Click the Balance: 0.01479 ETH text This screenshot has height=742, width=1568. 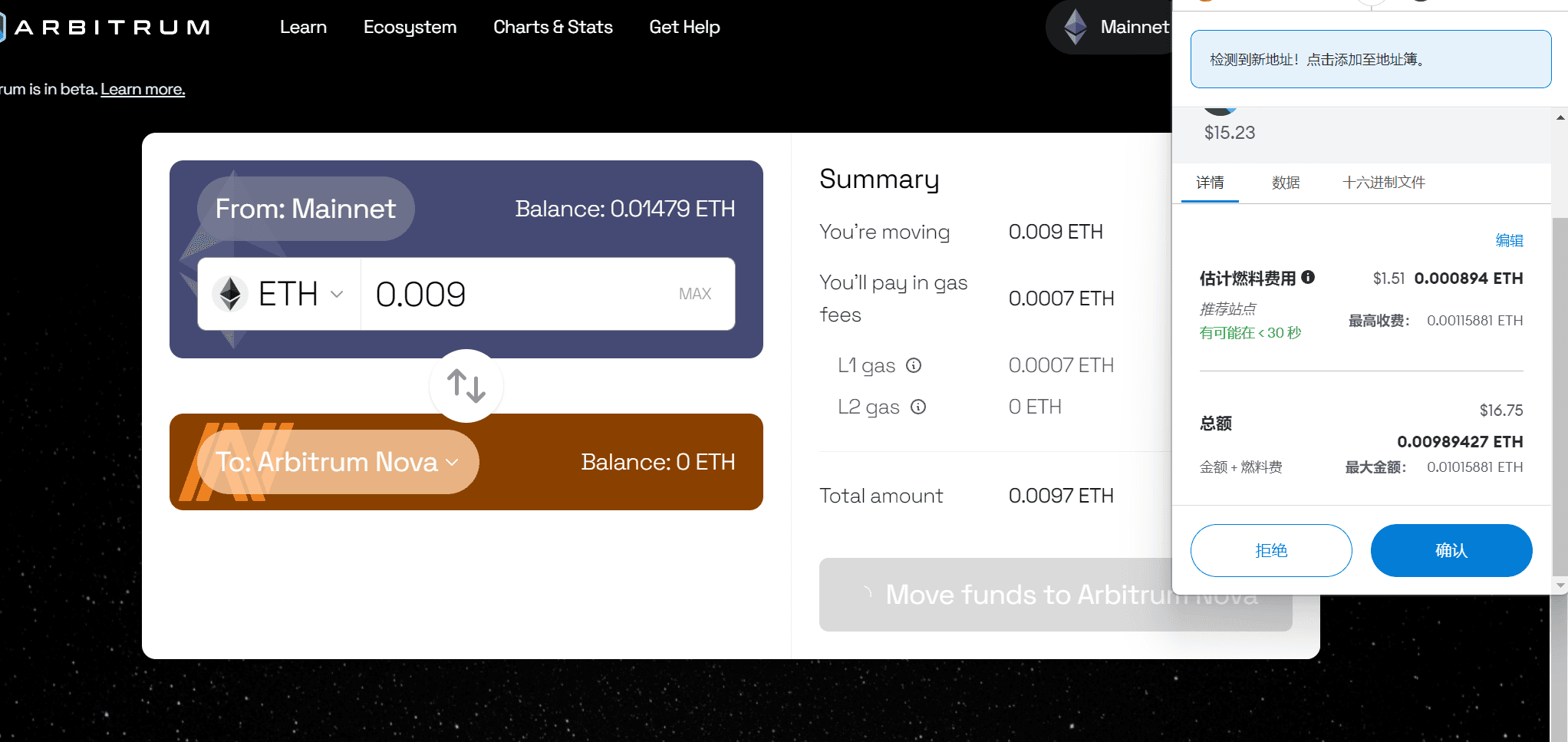(x=625, y=209)
